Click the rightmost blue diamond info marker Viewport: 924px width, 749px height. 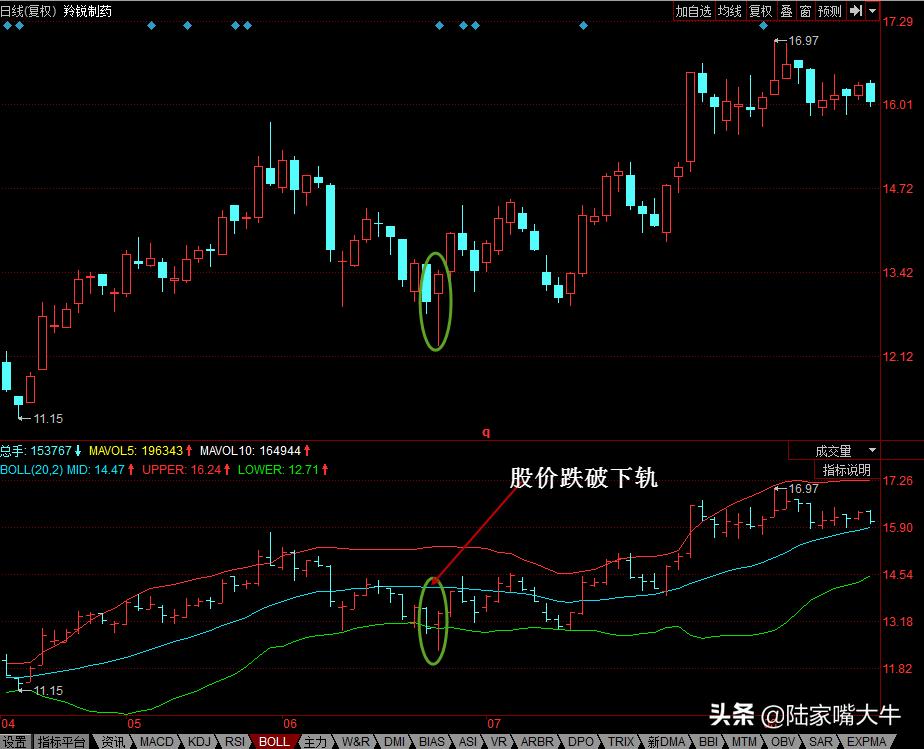coord(763,25)
